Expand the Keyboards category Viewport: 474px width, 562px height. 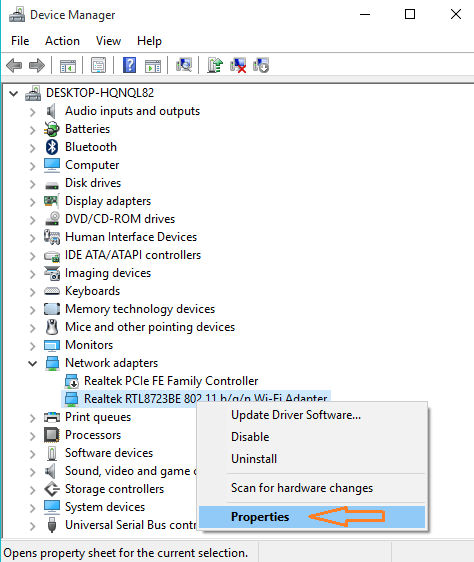coord(33,292)
